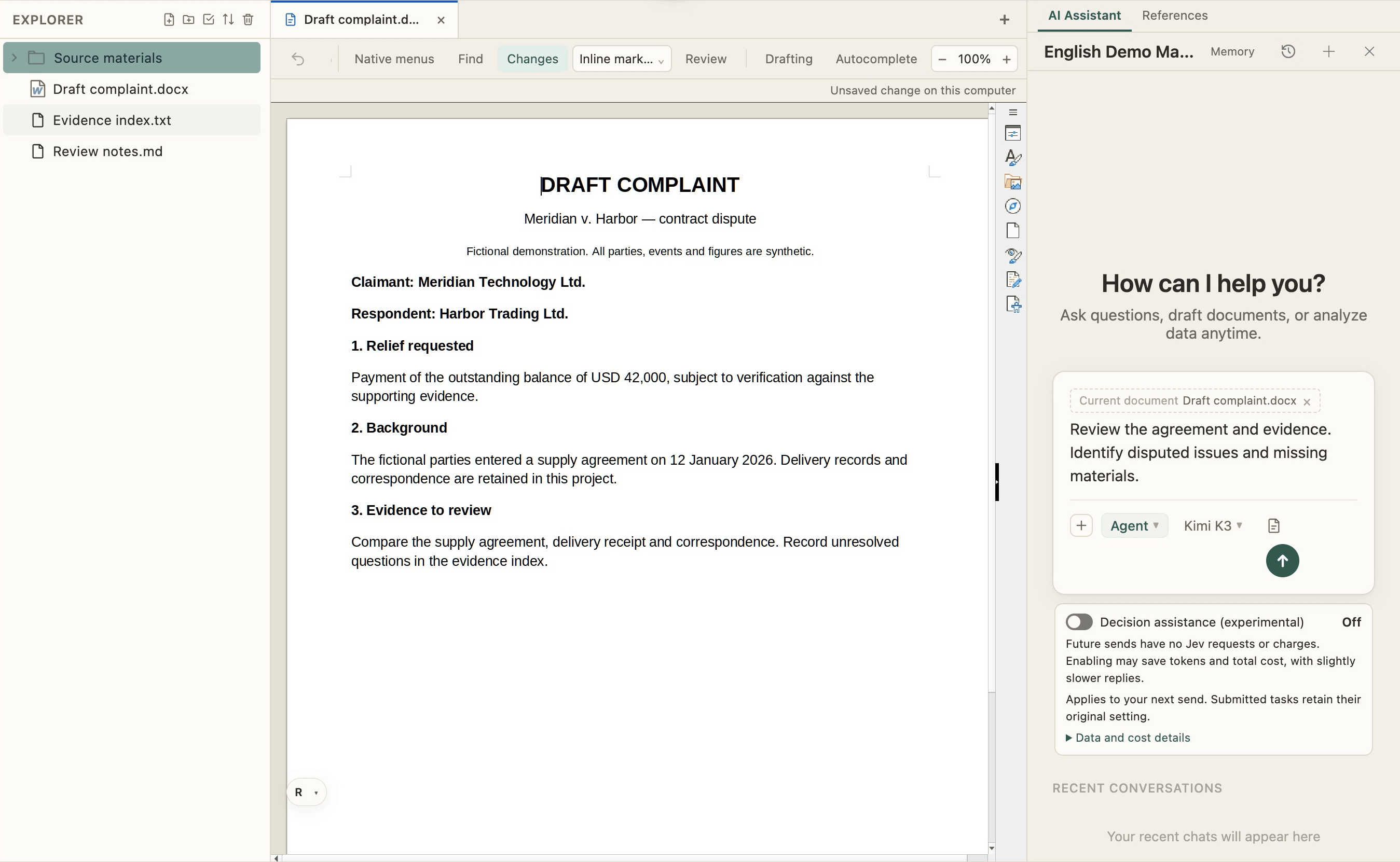Click the prompt text 'Review the agreement and evidence'
The width and height of the screenshot is (1400, 862).
tap(1200, 429)
